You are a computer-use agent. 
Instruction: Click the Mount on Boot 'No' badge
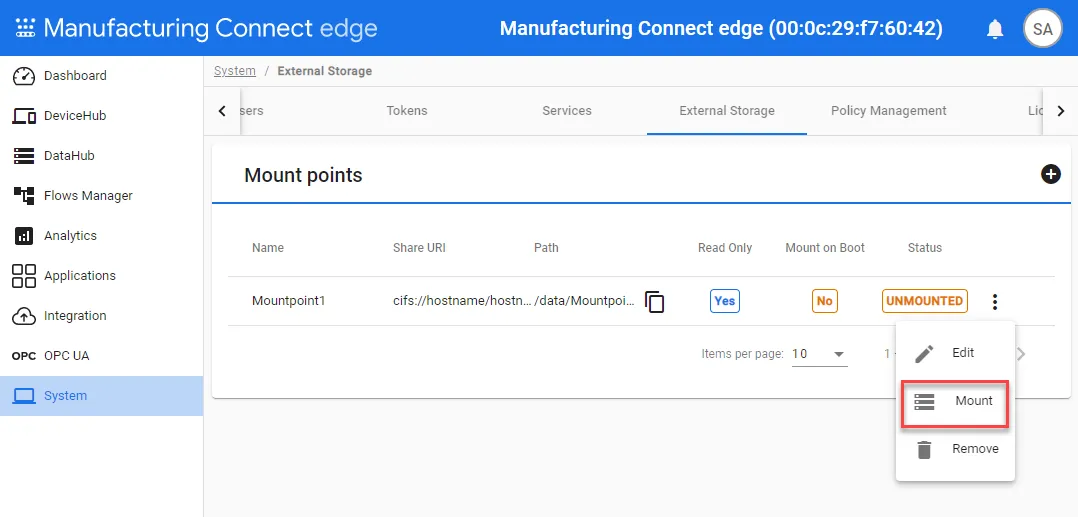tap(824, 301)
